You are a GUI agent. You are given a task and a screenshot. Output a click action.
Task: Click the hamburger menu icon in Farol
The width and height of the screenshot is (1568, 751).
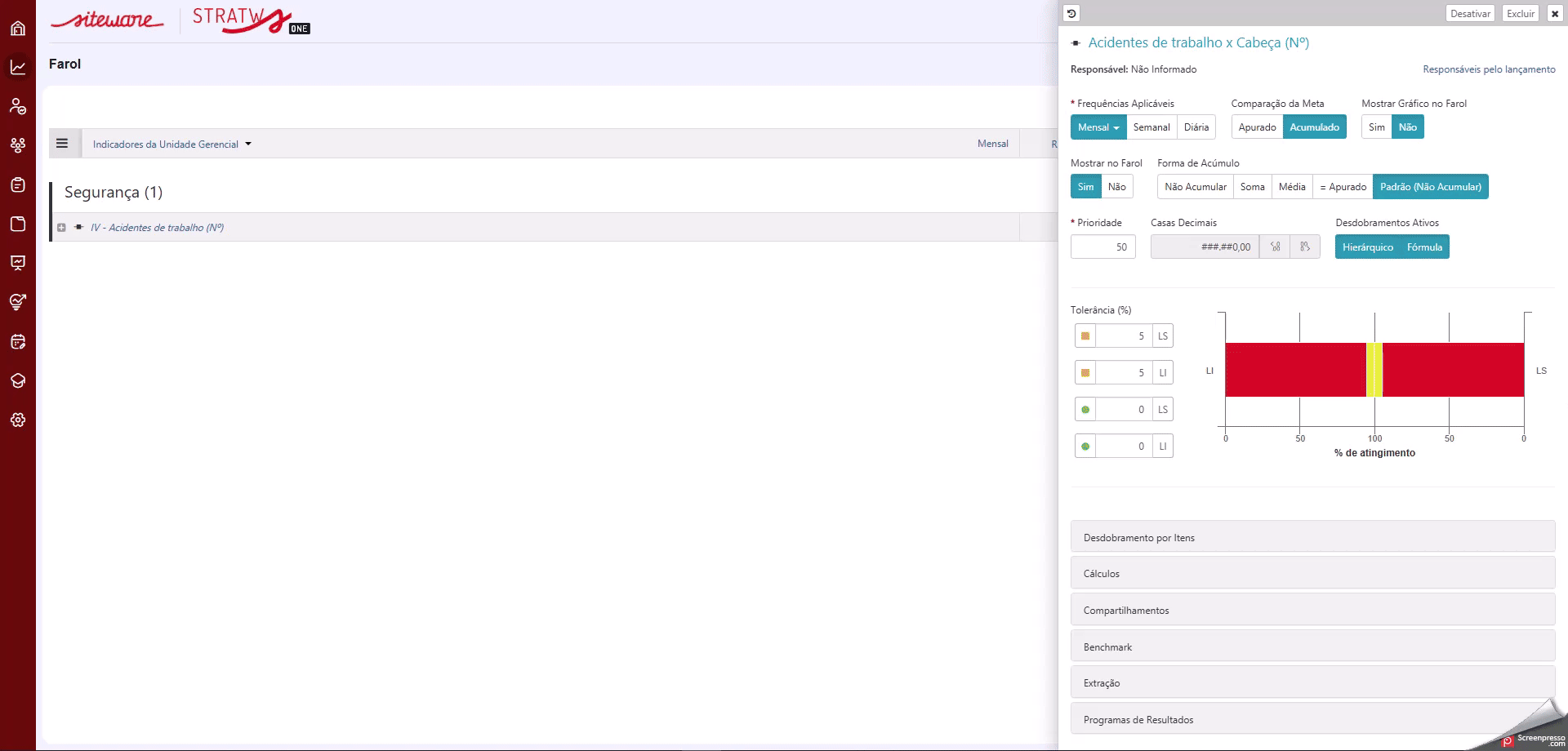[62, 144]
